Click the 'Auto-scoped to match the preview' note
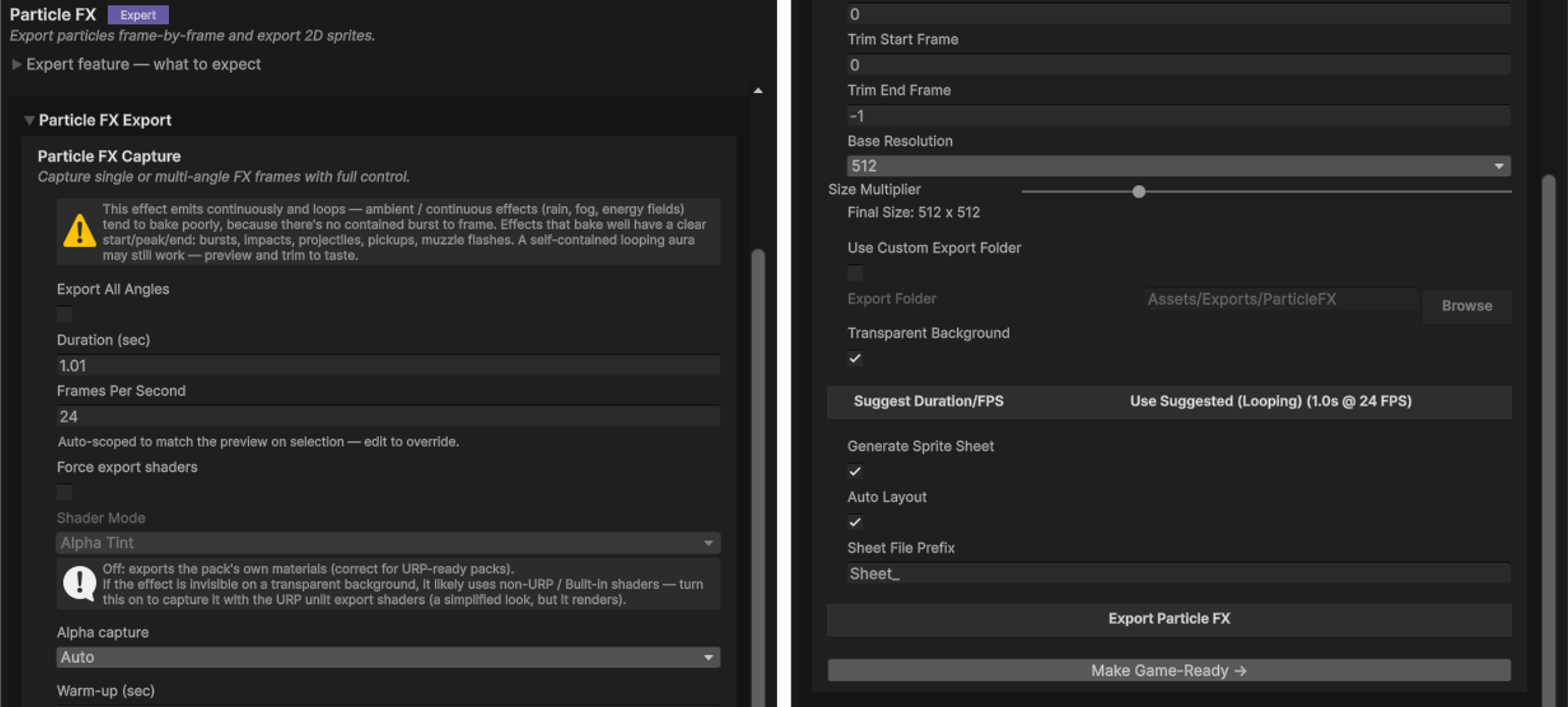 pyautogui.click(x=258, y=442)
